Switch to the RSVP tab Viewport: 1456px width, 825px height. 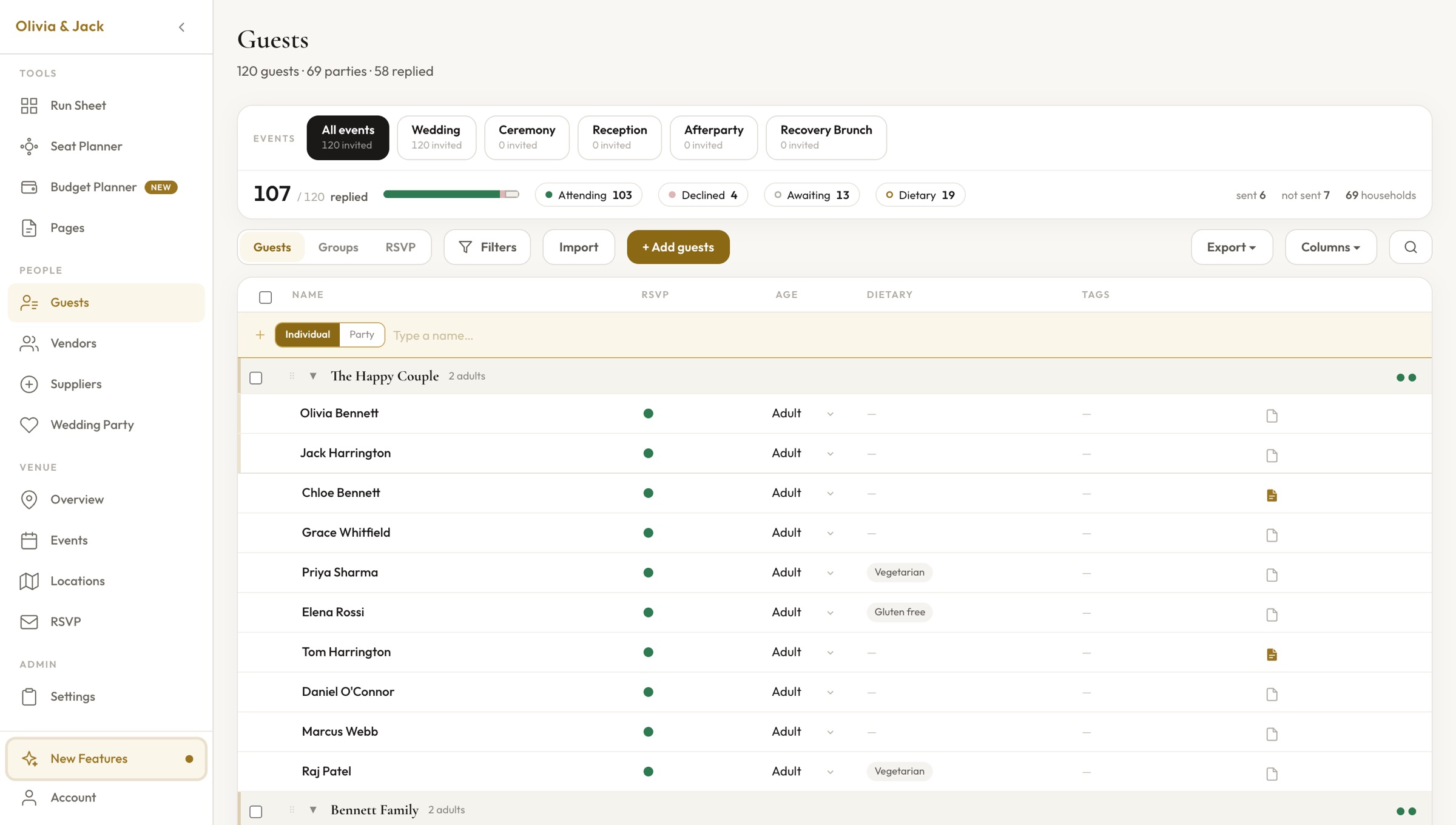coord(400,247)
